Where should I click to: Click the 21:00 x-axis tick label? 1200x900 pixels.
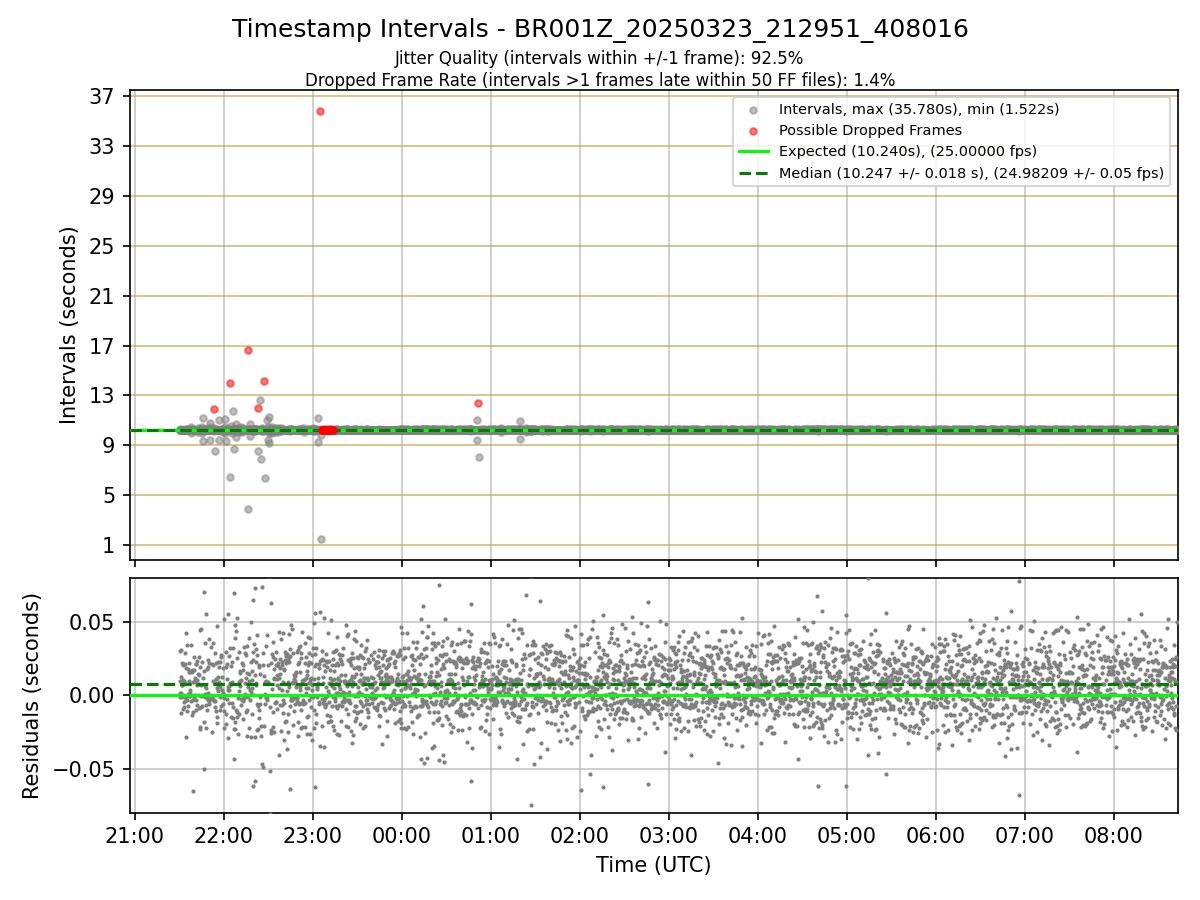(x=134, y=835)
